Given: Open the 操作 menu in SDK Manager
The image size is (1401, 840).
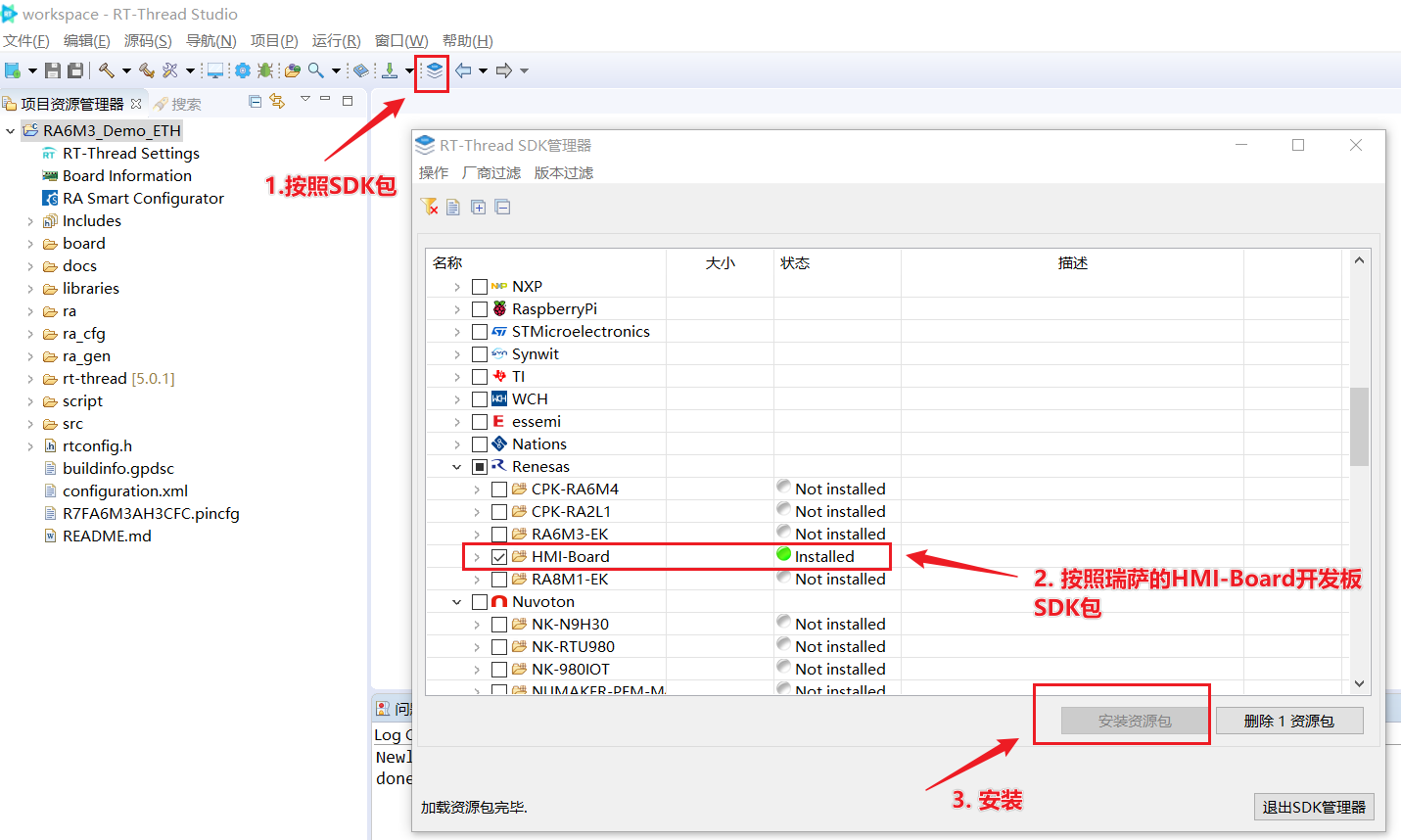Looking at the screenshot, I should (x=434, y=172).
